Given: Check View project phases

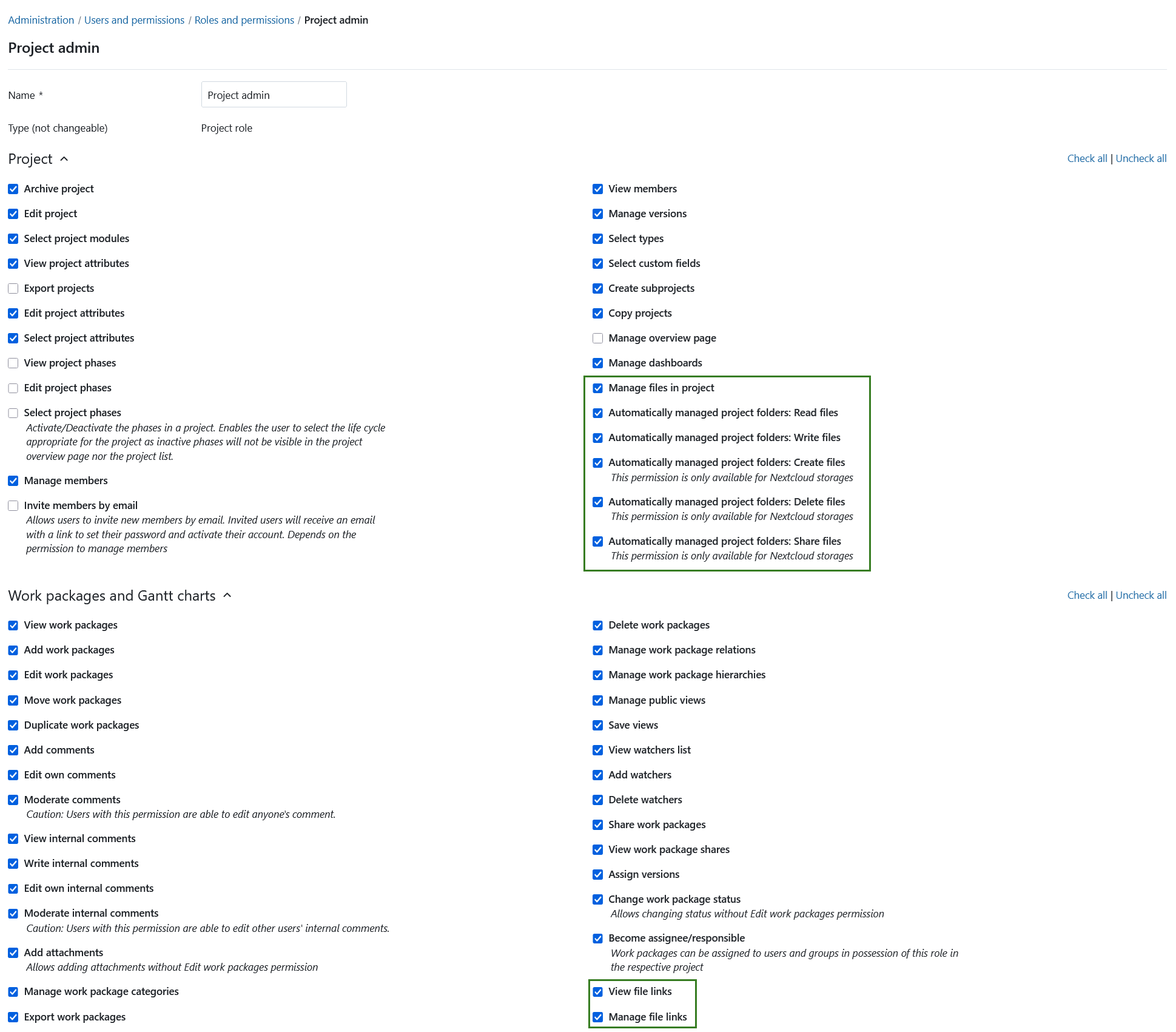Looking at the screenshot, I should point(13,363).
